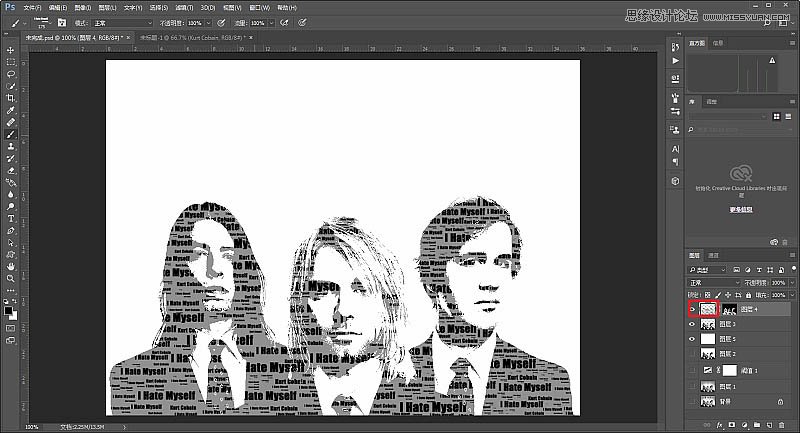Viewport: 800px width, 433px height.
Task: Select the Horizontal Type tool
Action: point(11,218)
